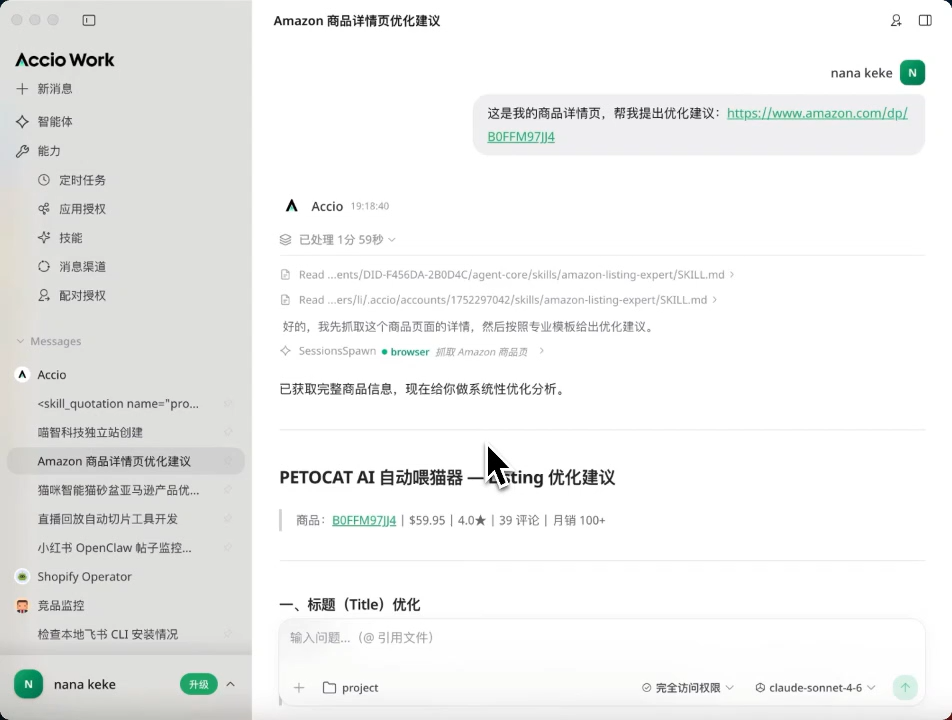Click the green N avatar in chat
Image resolution: width=952 pixels, height=720 pixels.
coord(912,73)
